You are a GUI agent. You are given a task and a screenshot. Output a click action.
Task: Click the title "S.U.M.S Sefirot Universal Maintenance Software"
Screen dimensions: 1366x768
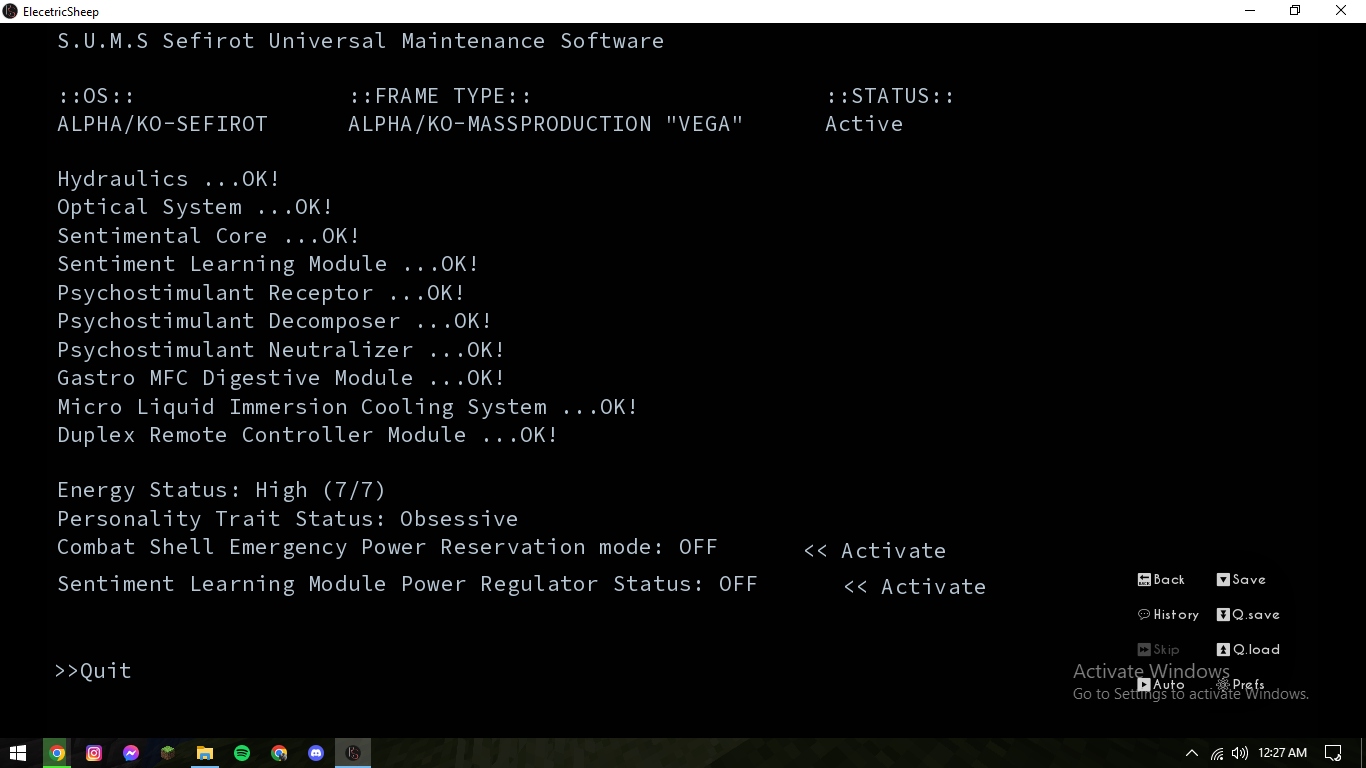(x=361, y=41)
